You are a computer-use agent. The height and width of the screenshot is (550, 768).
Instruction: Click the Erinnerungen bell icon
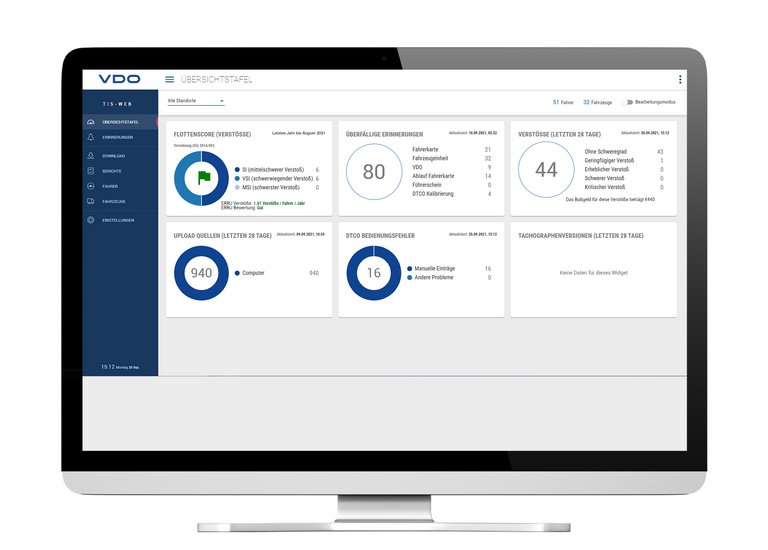coord(91,137)
